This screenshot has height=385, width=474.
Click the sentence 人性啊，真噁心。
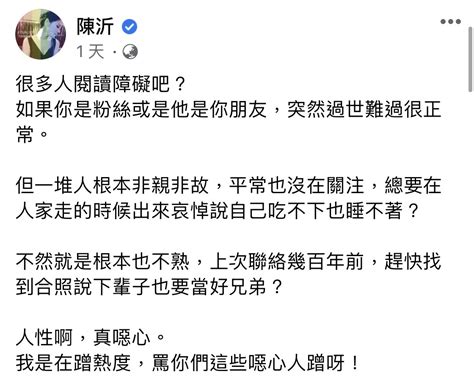click(x=91, y=337)
